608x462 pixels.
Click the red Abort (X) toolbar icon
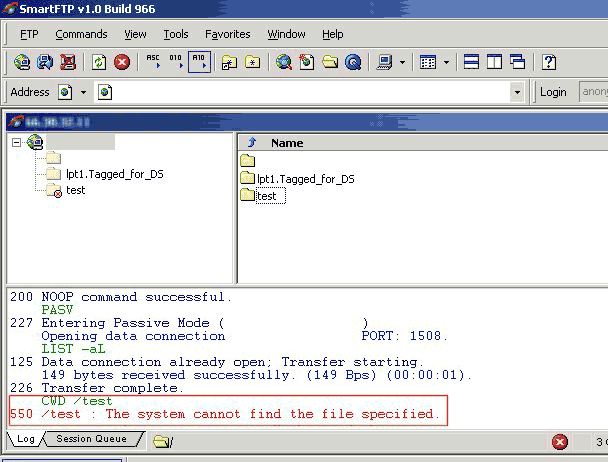pos(122,62)
